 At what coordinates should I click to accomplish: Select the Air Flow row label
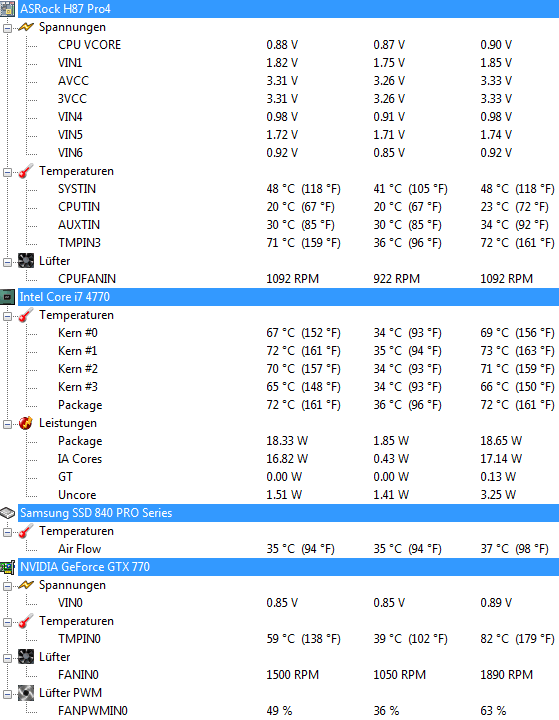79,549
